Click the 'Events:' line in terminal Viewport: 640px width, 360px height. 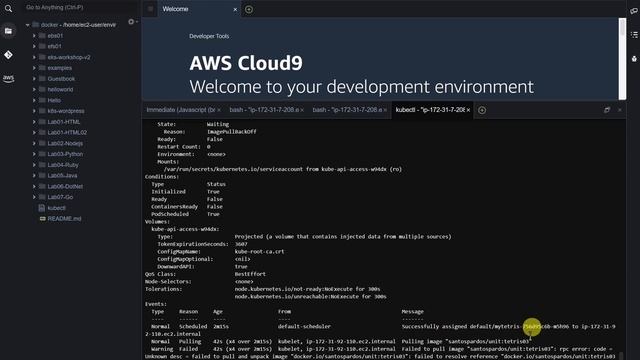pos(156,304)
